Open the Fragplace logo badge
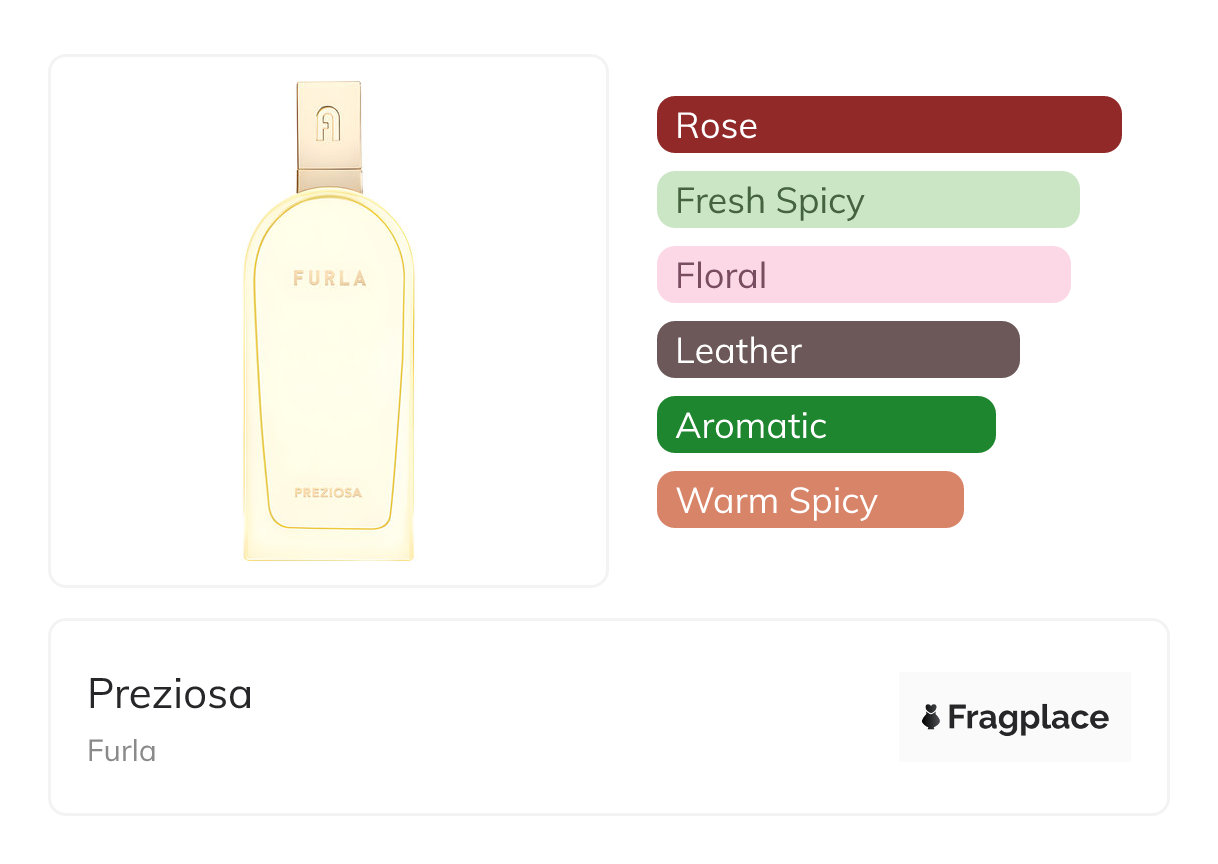This screenshot has height=864, width=1218. [x=1015, y=717]
